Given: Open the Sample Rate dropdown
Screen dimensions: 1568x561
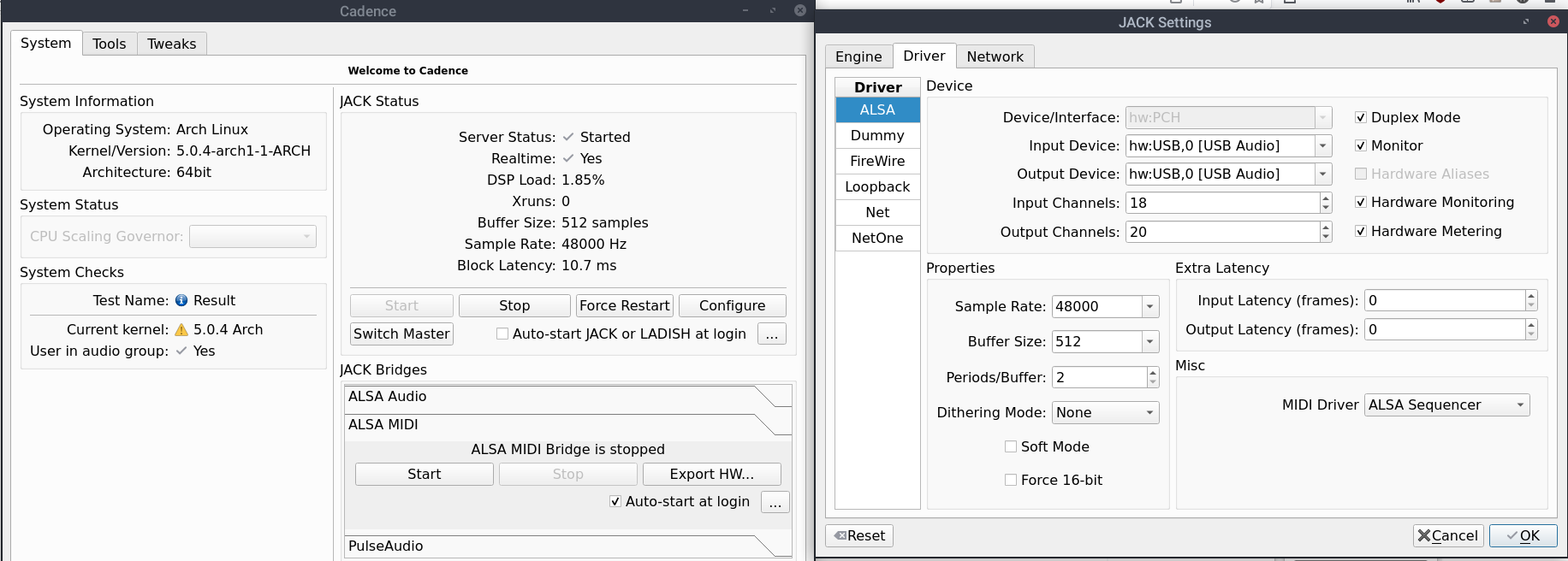Looking at the screenshot, I should point(1150,306).
